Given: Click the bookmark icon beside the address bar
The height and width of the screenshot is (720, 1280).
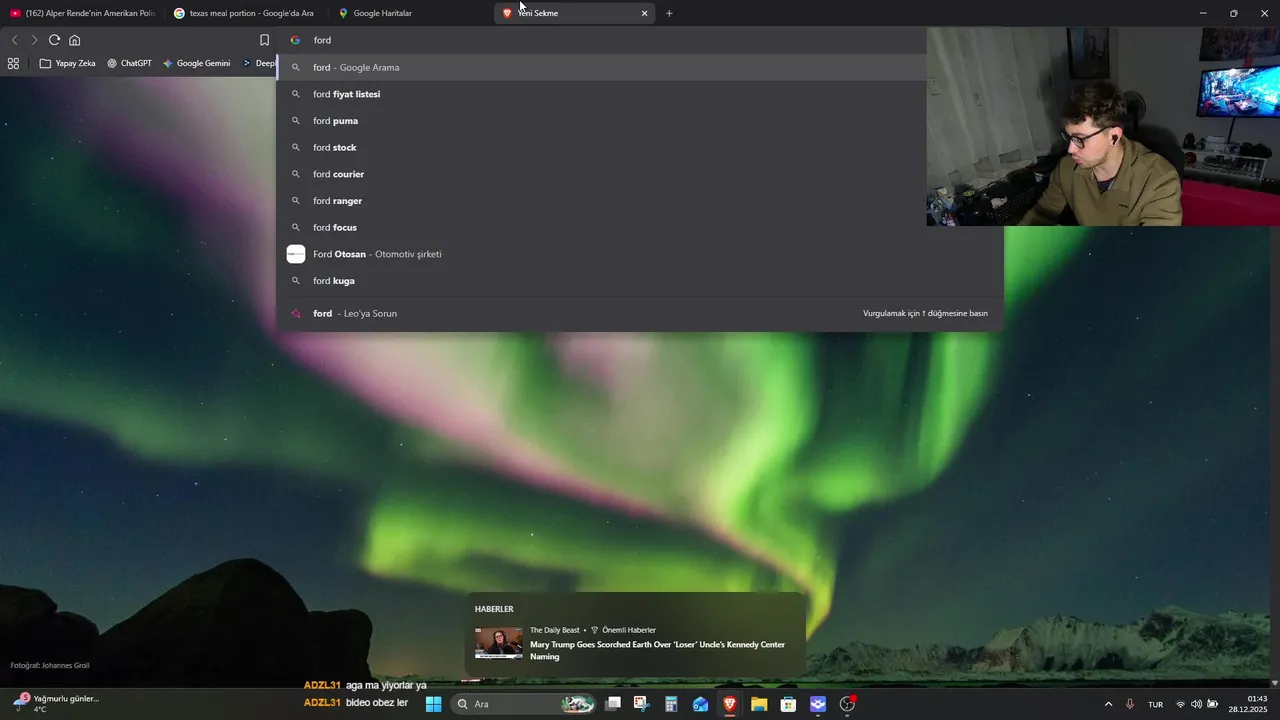Looking at the screenshot, I should pyautogui.click(x=265, y=40).
